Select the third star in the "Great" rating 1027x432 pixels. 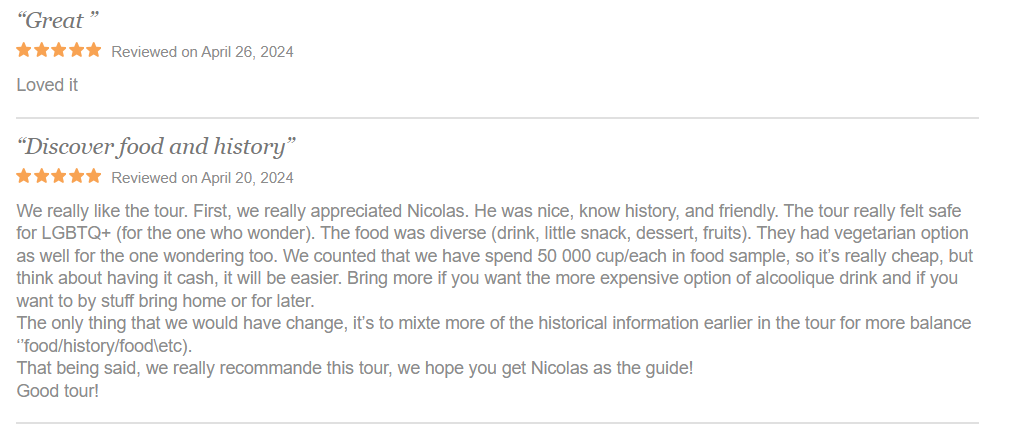(x=58, y=50)
